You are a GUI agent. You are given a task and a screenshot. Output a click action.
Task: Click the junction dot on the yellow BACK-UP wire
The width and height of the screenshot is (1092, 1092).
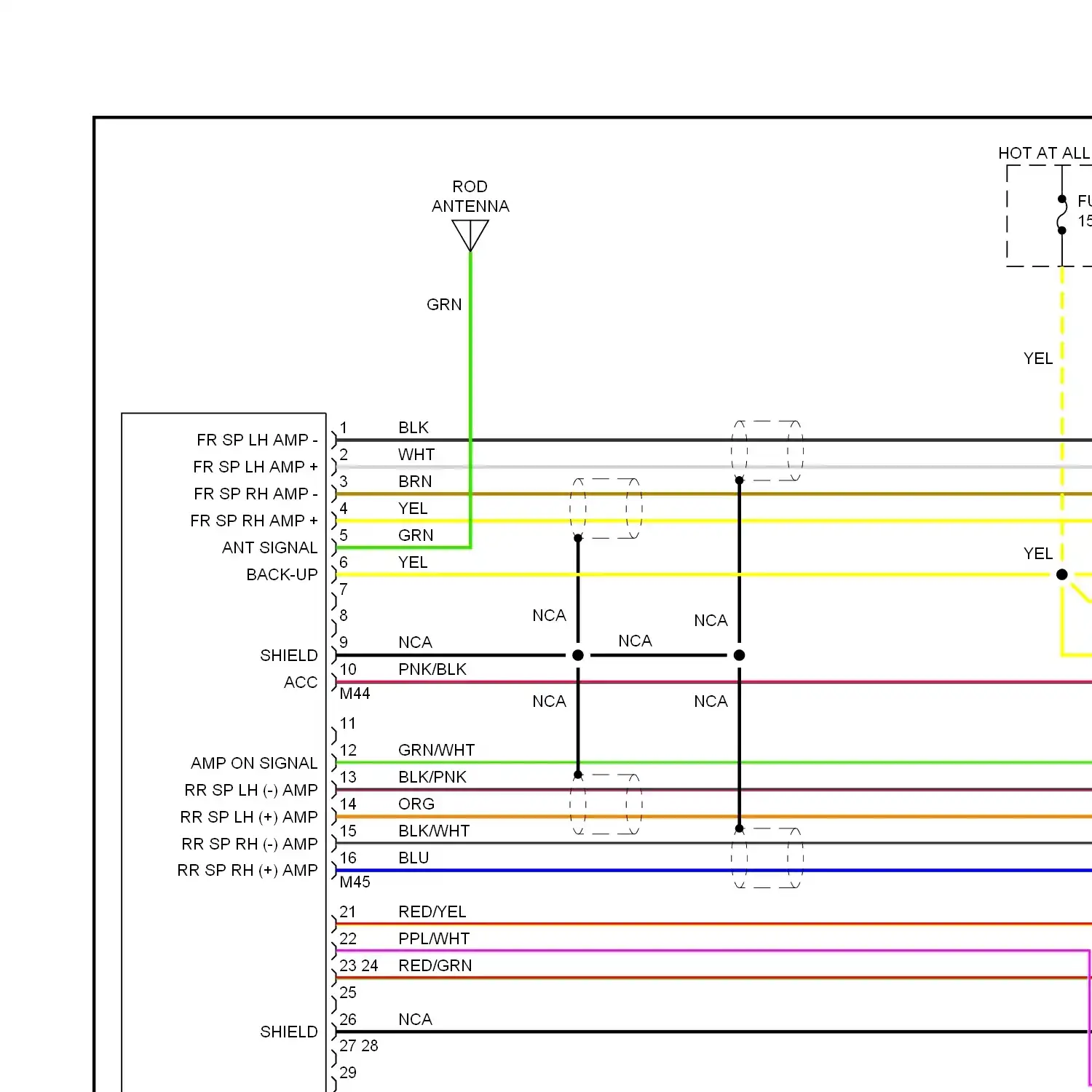(x=1062, y=574)
